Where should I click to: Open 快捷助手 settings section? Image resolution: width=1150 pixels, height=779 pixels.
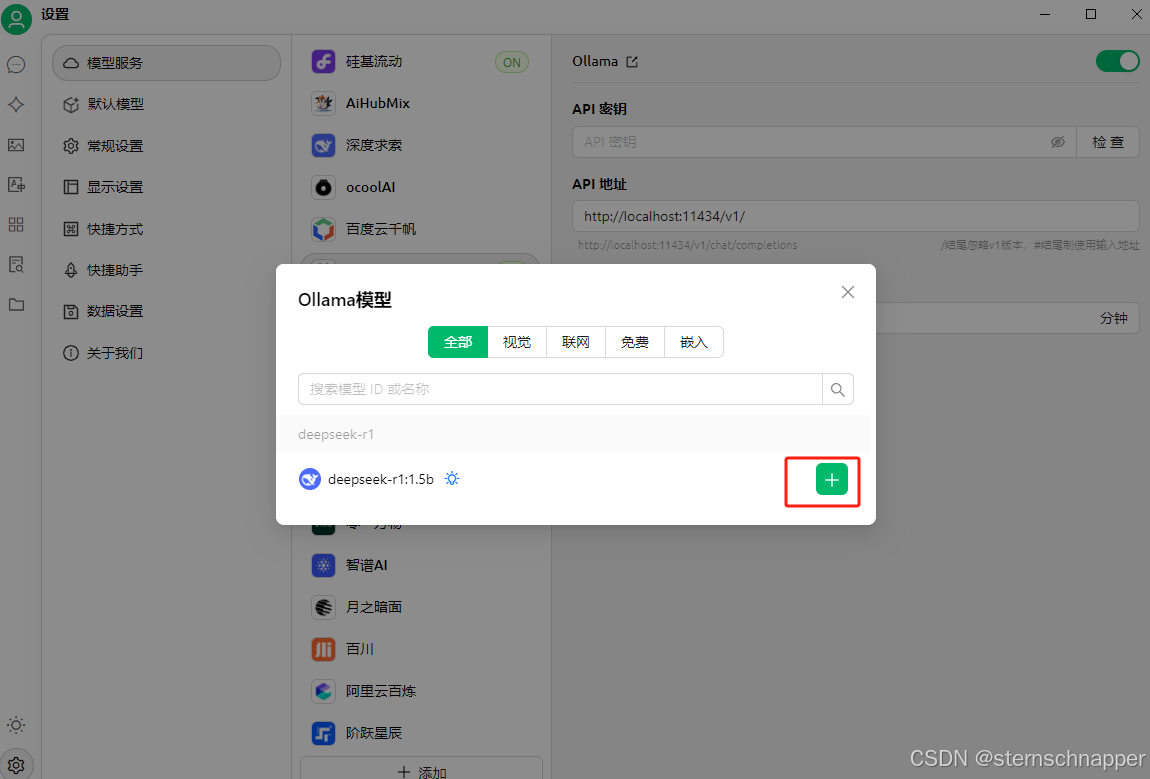166,270
